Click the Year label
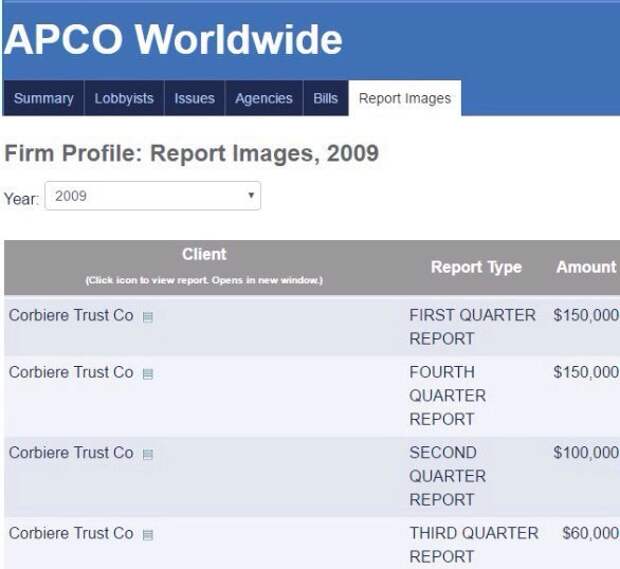The width and height of the screenshot is (620, 569). [x=21, y=199]
